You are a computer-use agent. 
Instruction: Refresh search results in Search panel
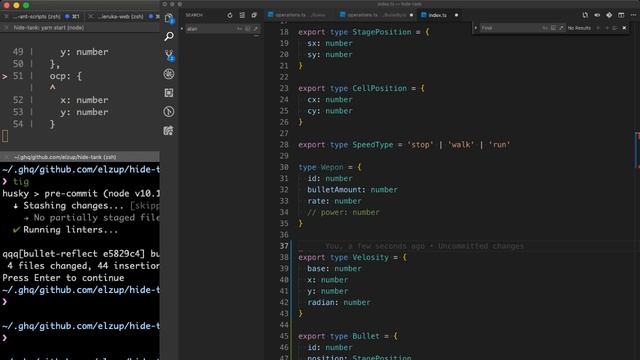pyautogui.click(x=230, y=15)
